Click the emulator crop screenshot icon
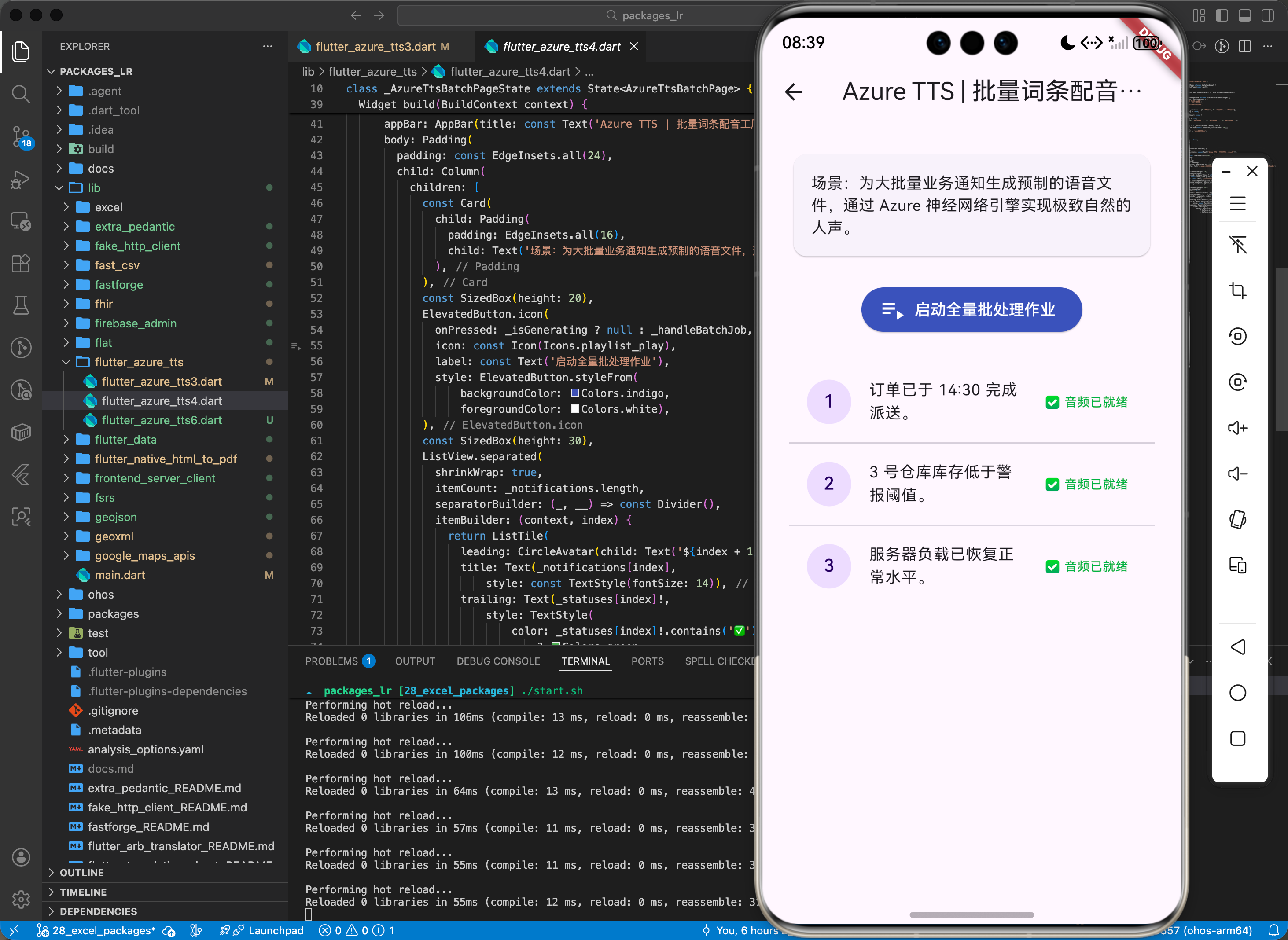The height and width of the screenshot is (940, 1288). coord(1237,290)
